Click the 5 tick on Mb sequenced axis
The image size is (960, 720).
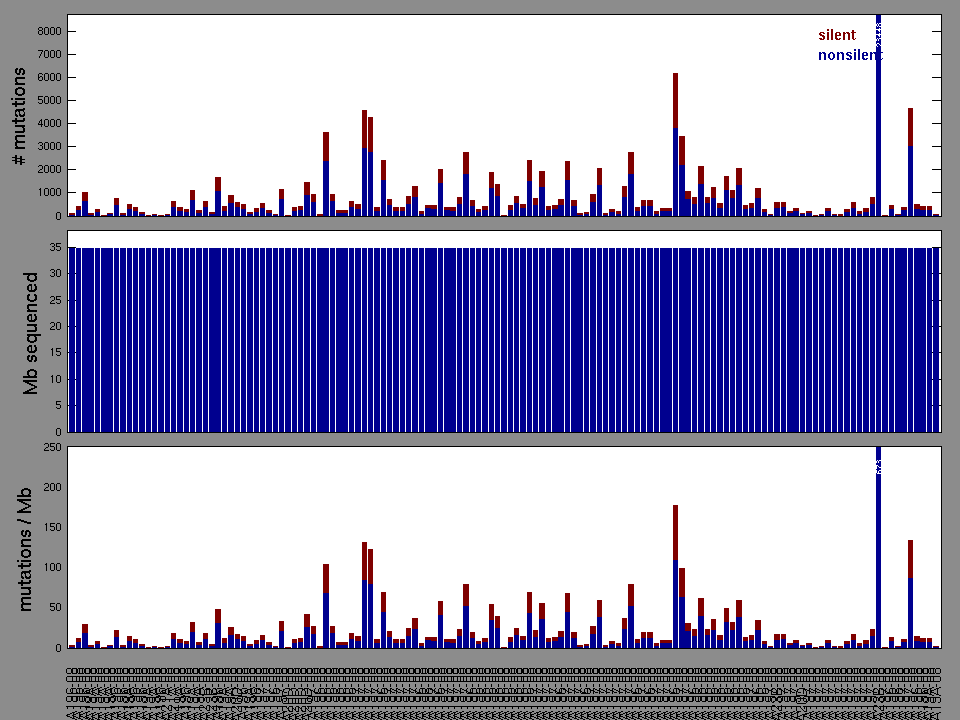tap(59, 406)
